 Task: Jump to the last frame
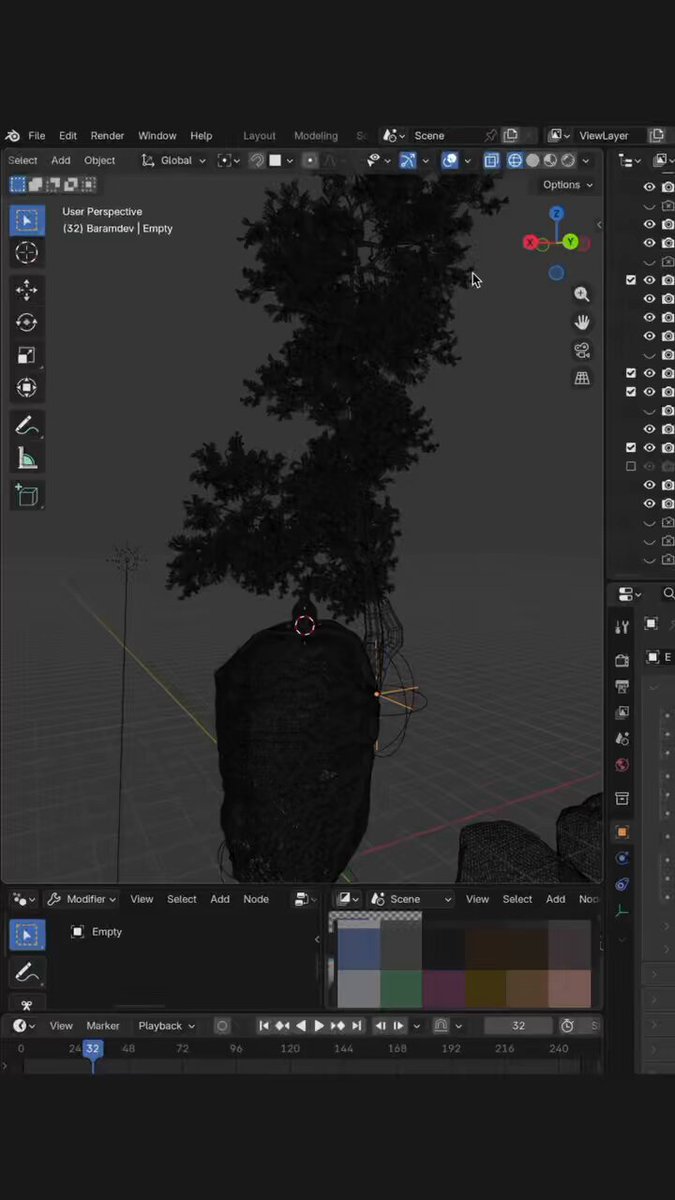[356, 1026]
